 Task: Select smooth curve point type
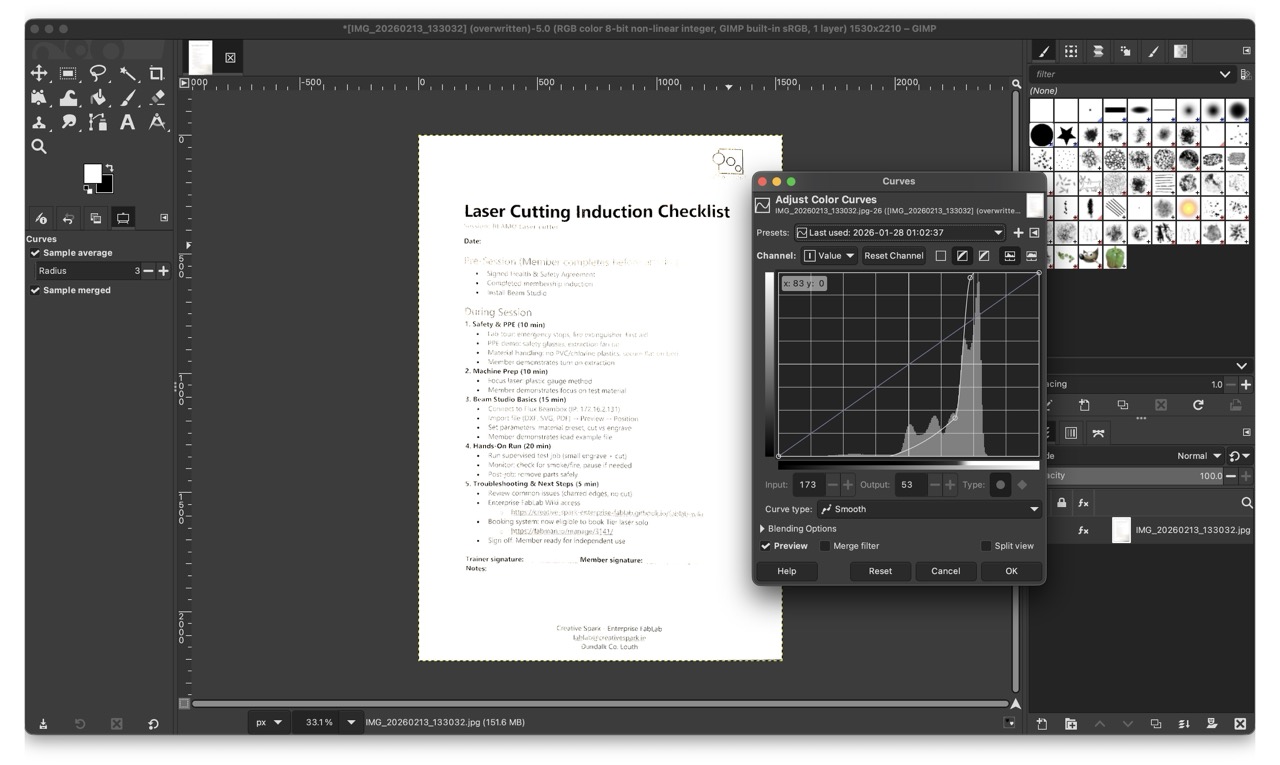[999, 485]
